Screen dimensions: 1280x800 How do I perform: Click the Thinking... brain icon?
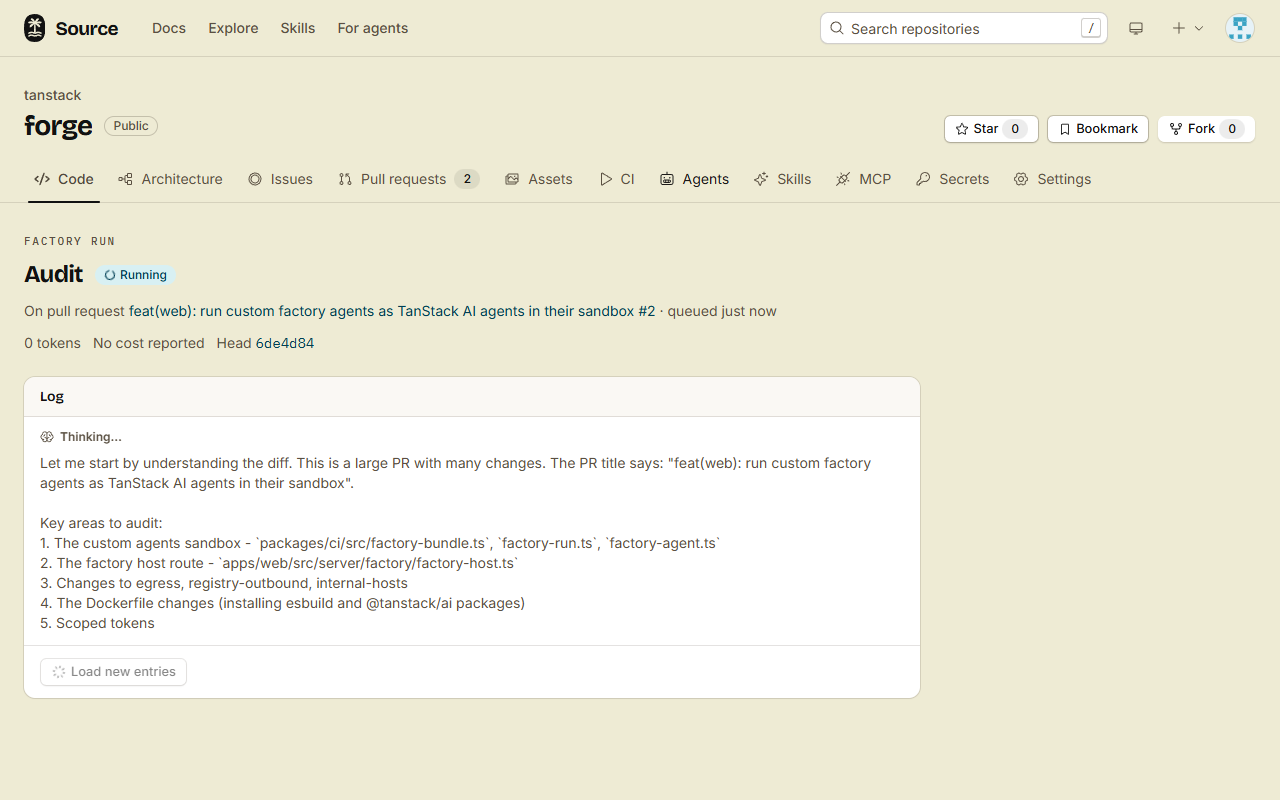point(47,437)
